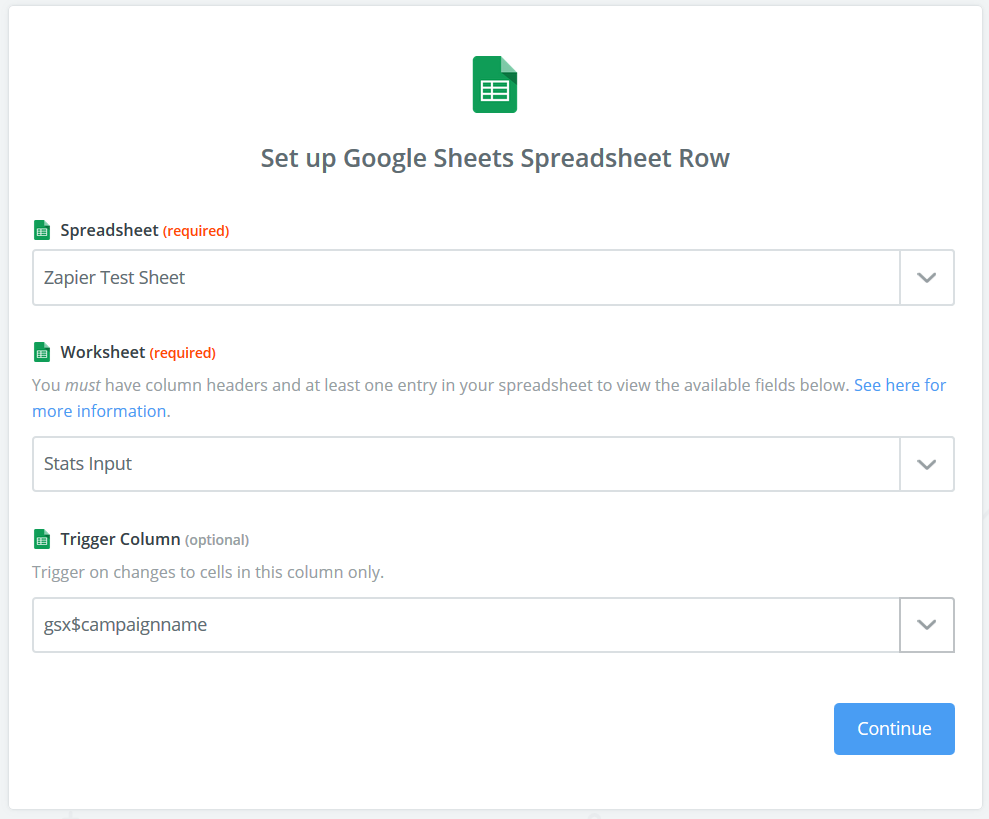The height and width of the screenshot is (819, 989).
Task: Click the large Google Sheets logo
Action: point(495,85)
